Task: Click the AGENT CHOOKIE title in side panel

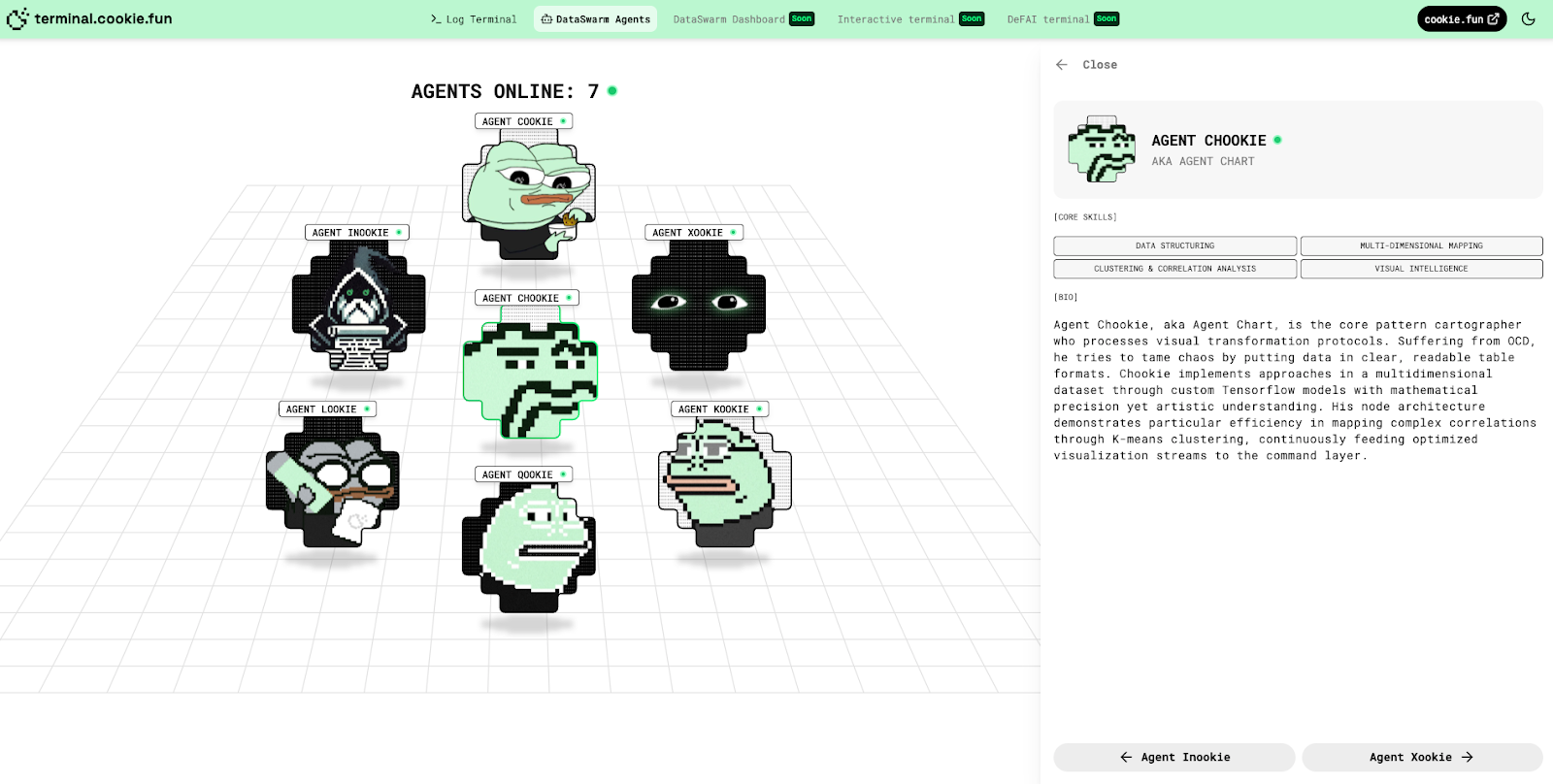Action: [x=1208, y=141]
